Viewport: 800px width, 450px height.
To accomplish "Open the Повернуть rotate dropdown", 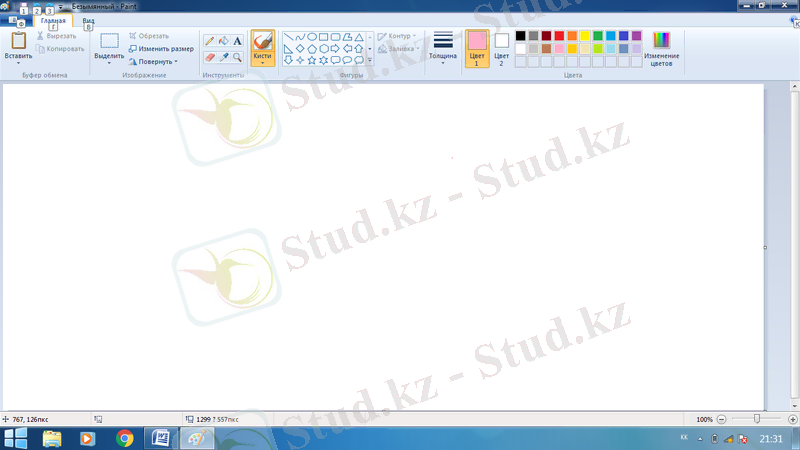I will click(x=153, y=62).
